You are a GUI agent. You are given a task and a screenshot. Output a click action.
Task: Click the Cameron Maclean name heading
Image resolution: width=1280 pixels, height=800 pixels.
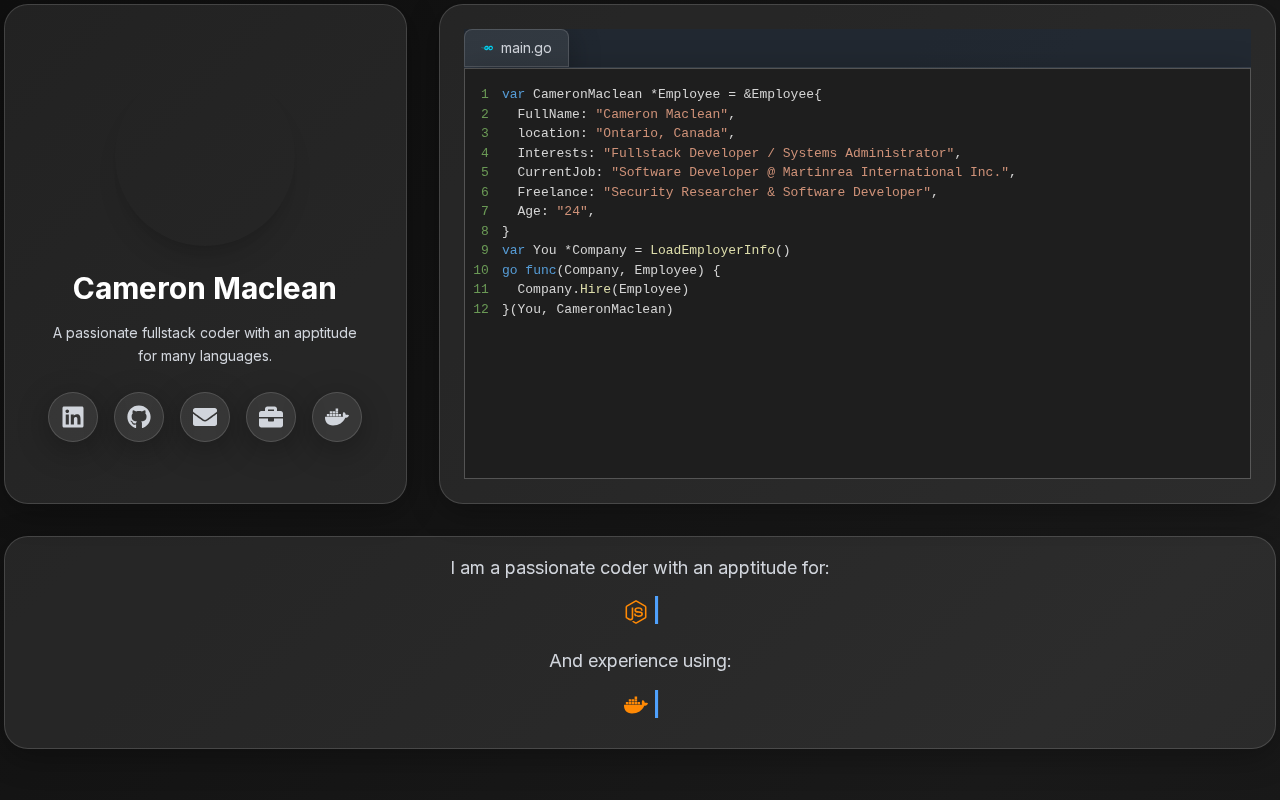click(205, 288)
